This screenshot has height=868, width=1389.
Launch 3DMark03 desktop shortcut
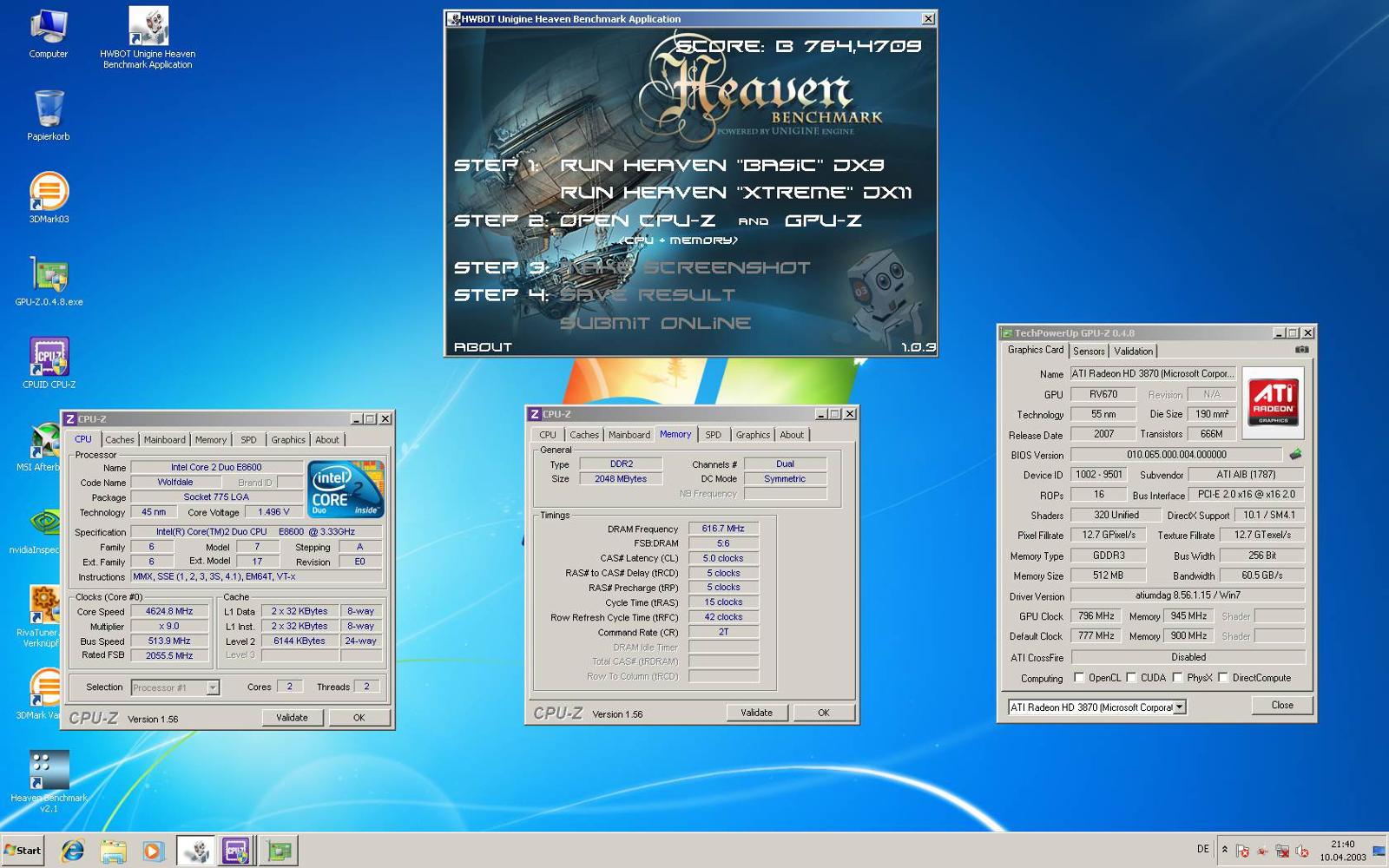(49, 198)
